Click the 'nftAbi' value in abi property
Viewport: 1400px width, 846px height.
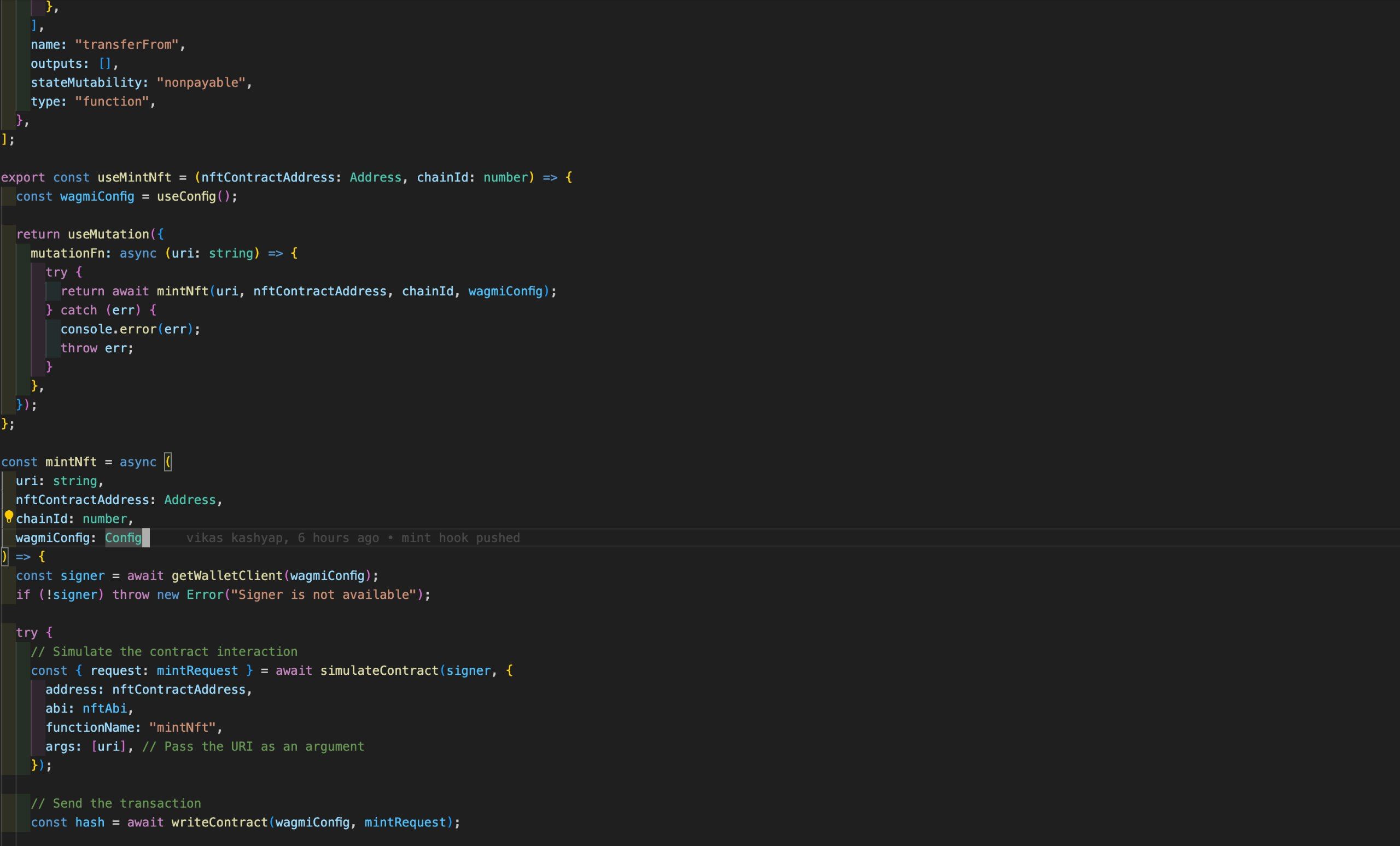[x=104, y=709]
